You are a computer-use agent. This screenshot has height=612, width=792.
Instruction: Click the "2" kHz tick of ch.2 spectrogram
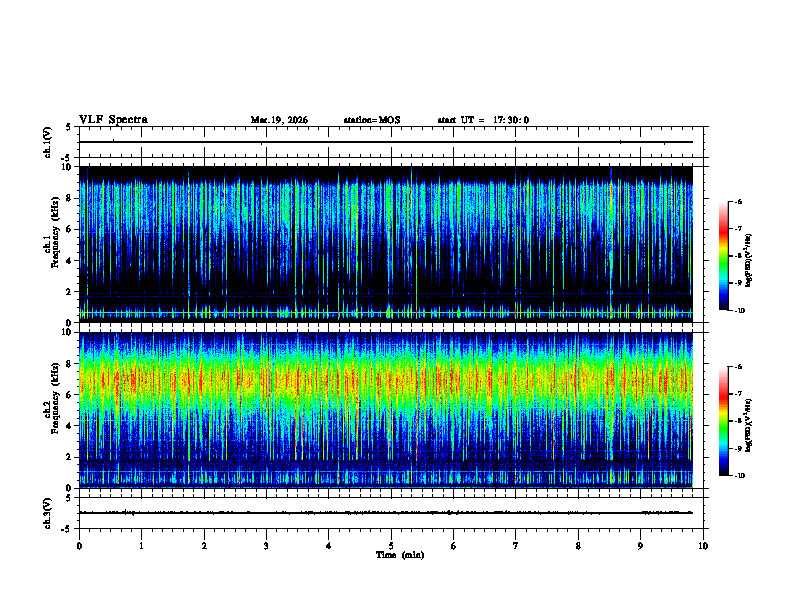click(69, 457)
